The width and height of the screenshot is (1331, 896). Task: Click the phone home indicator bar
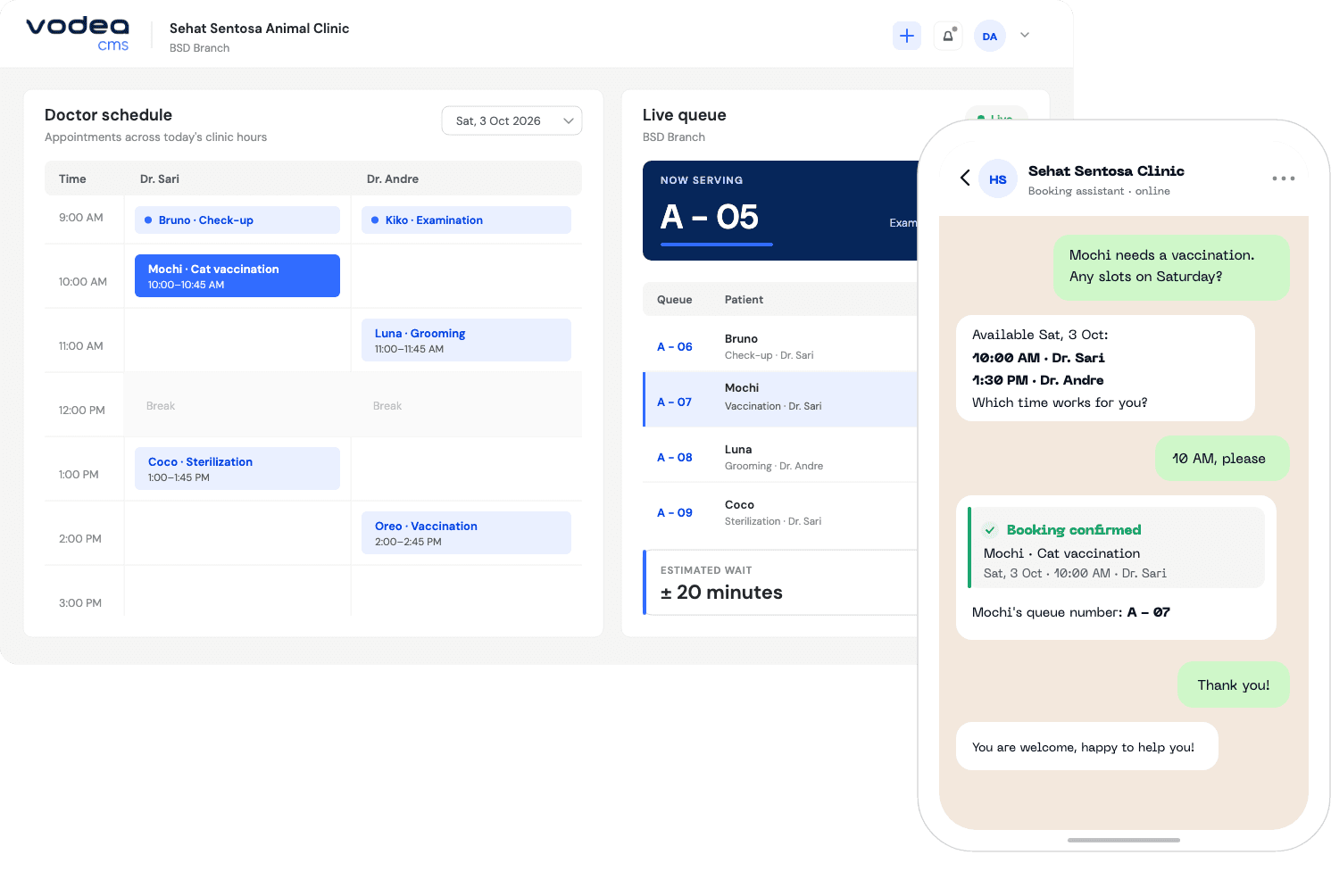(1124, 840)
